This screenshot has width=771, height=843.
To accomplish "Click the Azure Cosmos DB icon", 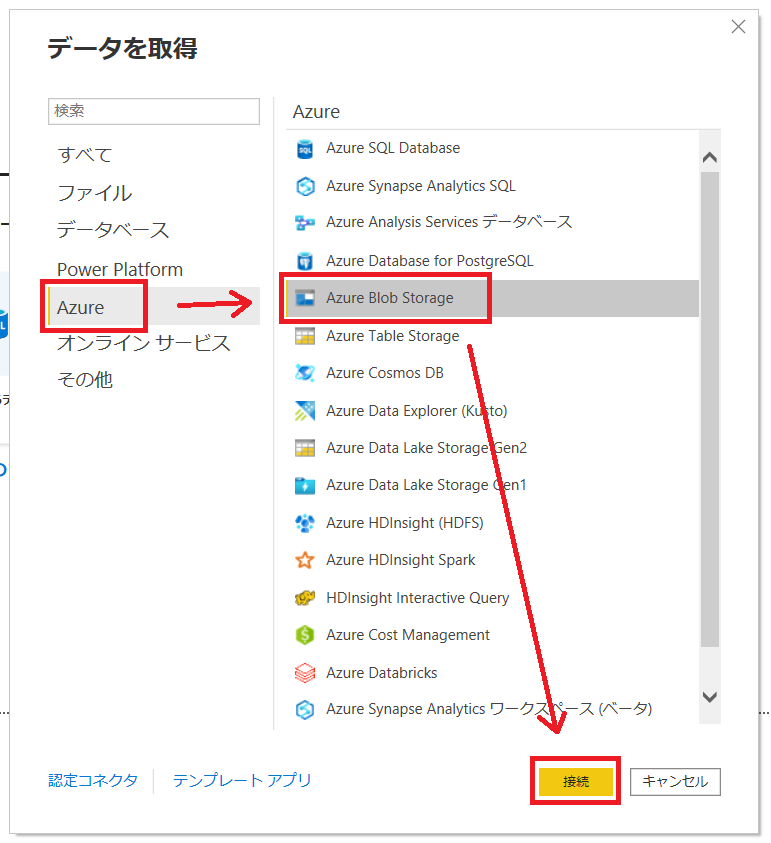I will click(x=305, y=373).
